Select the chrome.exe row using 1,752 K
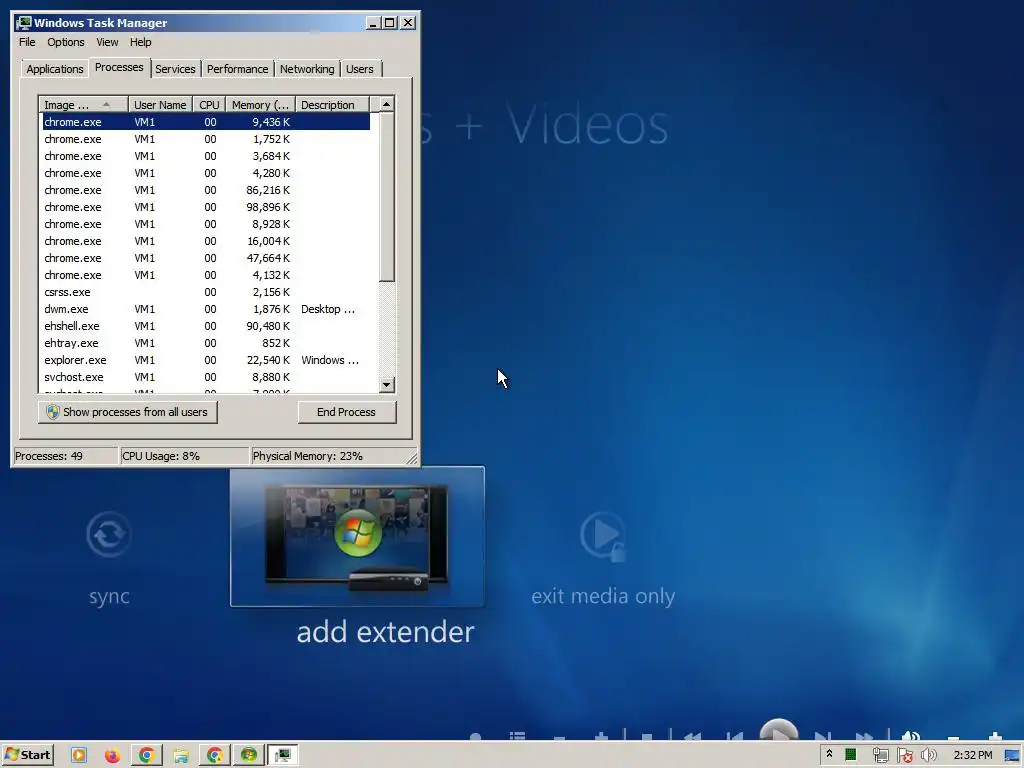The image size is (1024, 768). (206, 139)
